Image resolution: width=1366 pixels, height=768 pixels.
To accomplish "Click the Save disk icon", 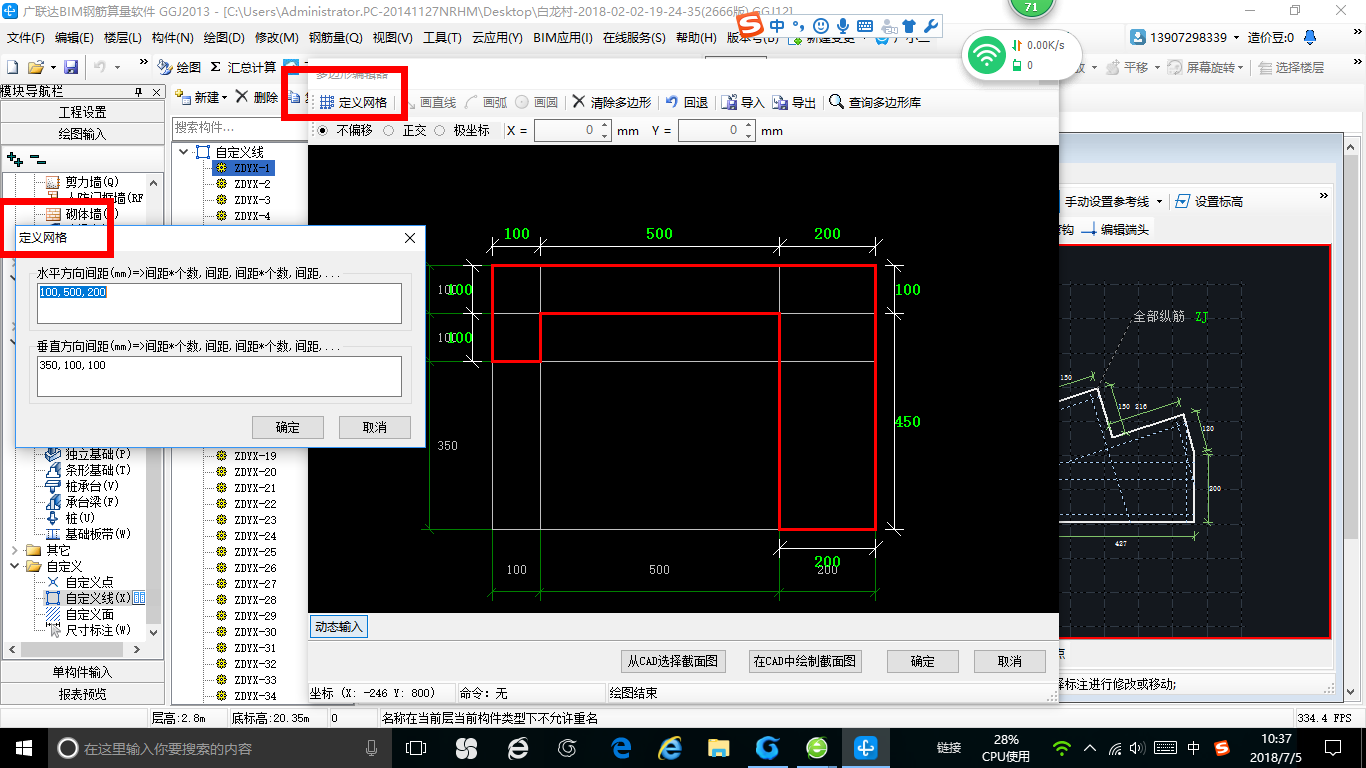I will coord(71,67).
